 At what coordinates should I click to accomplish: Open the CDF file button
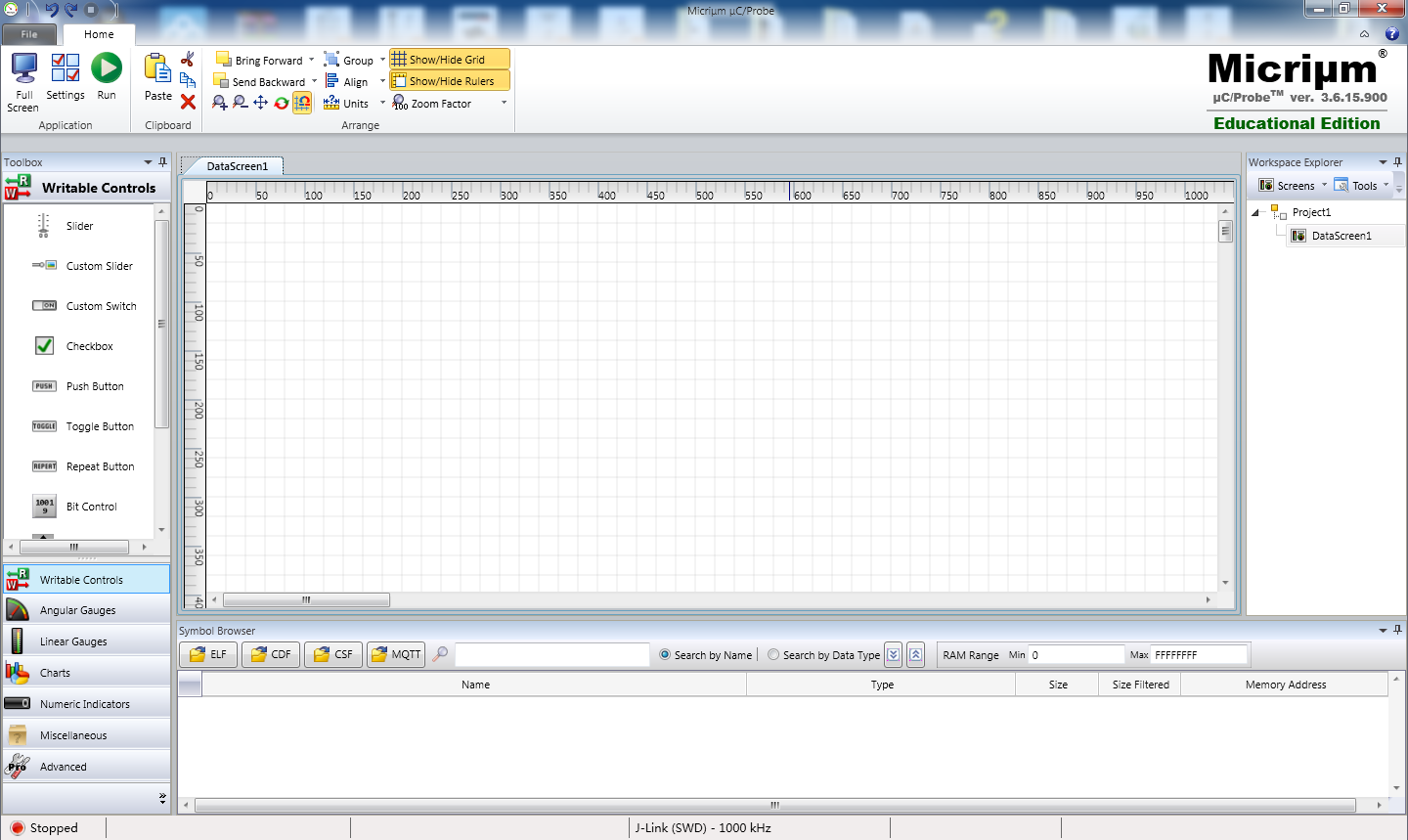click(x=271, y=654)
